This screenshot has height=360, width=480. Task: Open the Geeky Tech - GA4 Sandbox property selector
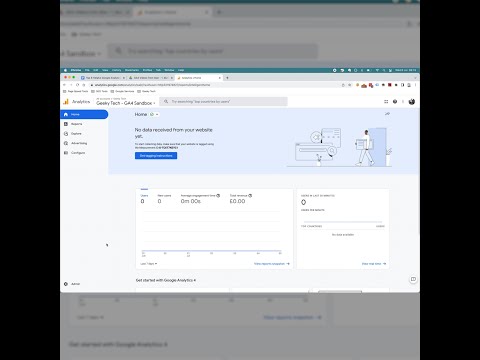126,102
